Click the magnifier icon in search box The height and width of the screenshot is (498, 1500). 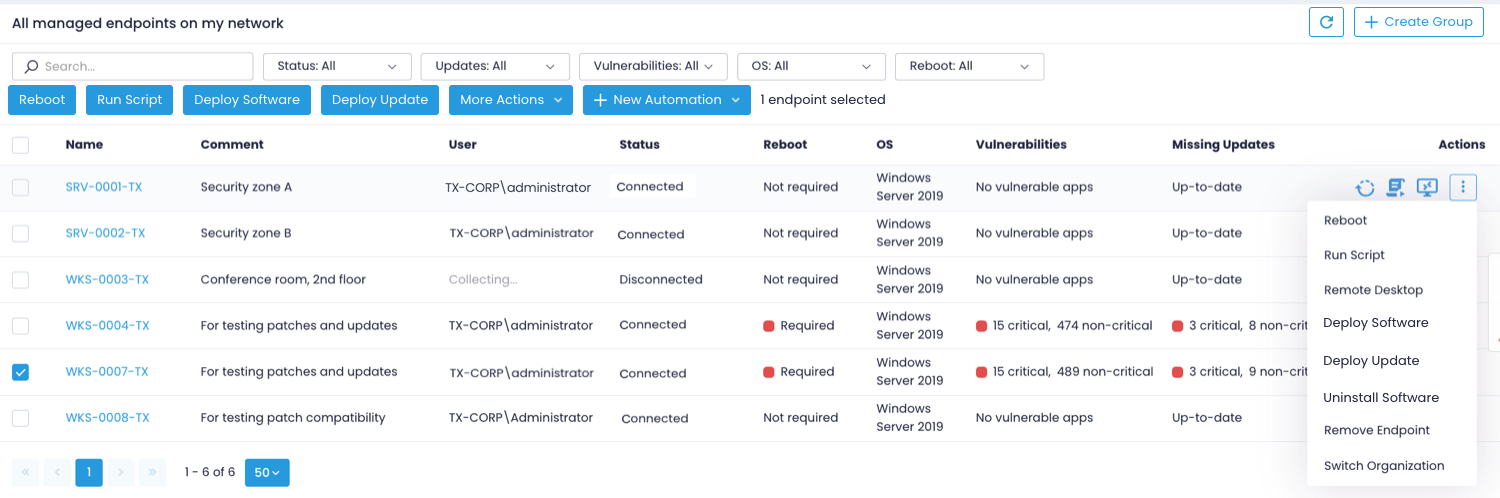click(31, 66)
